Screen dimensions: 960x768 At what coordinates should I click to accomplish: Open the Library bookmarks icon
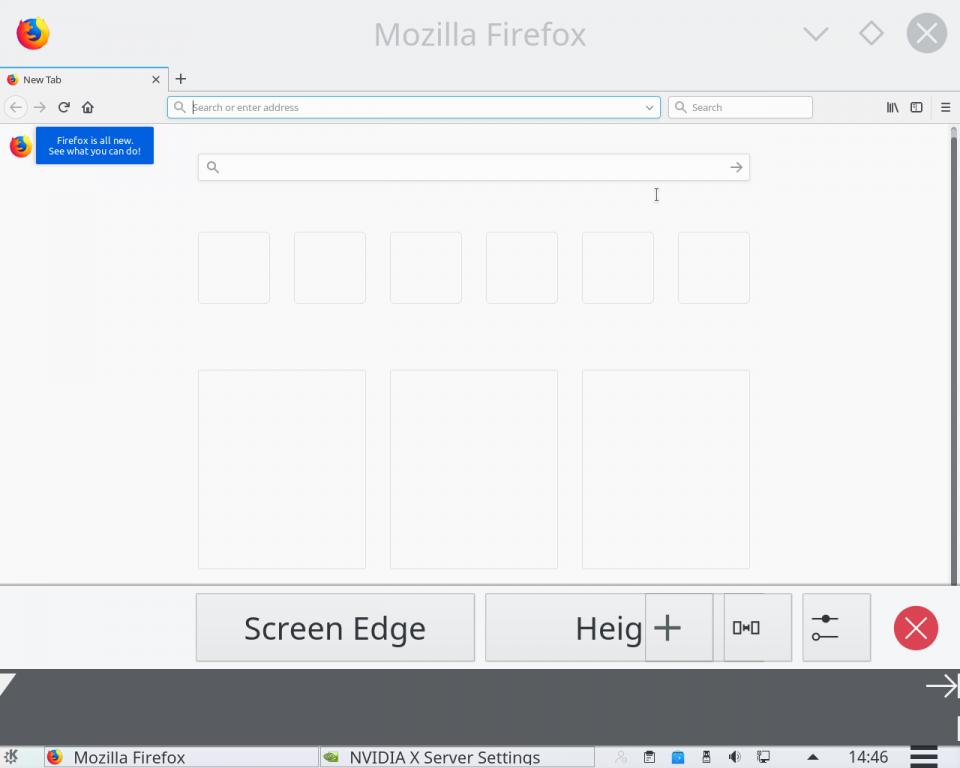click(x=892, y=107)
